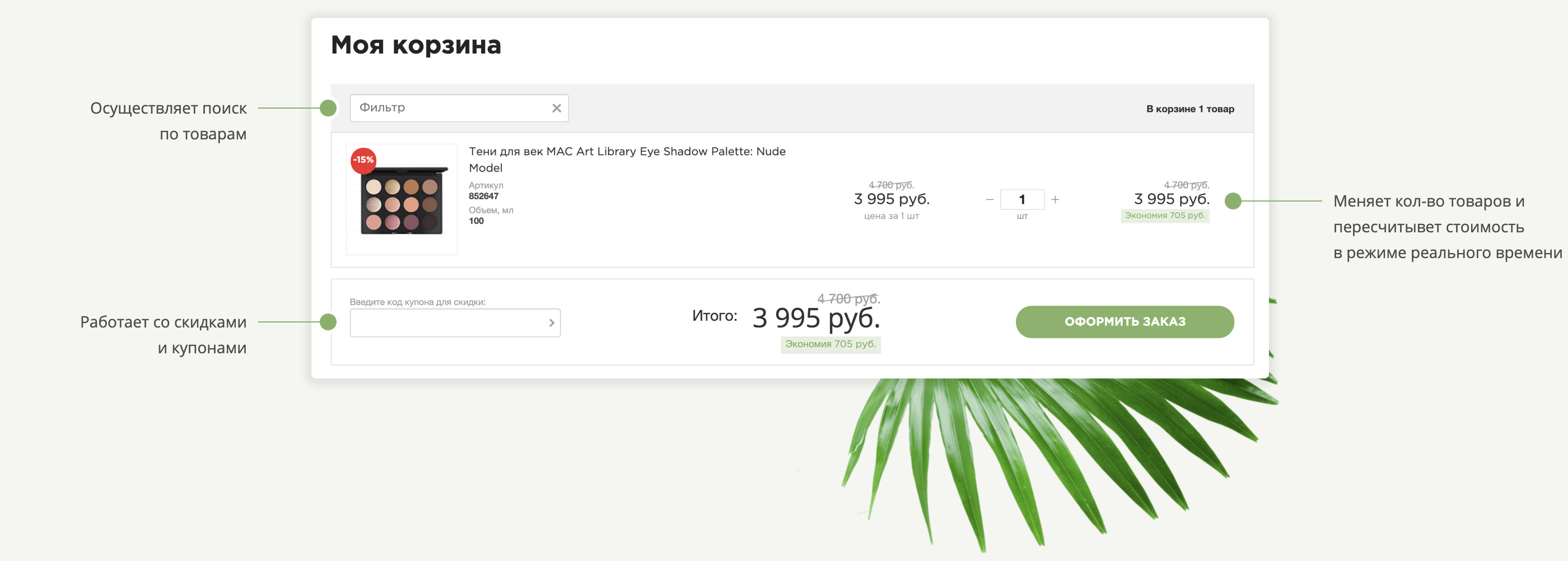The image size is (1568, 561).
Task: Click the 'В корзине 1 товар' counter text
Action: 1189,109
